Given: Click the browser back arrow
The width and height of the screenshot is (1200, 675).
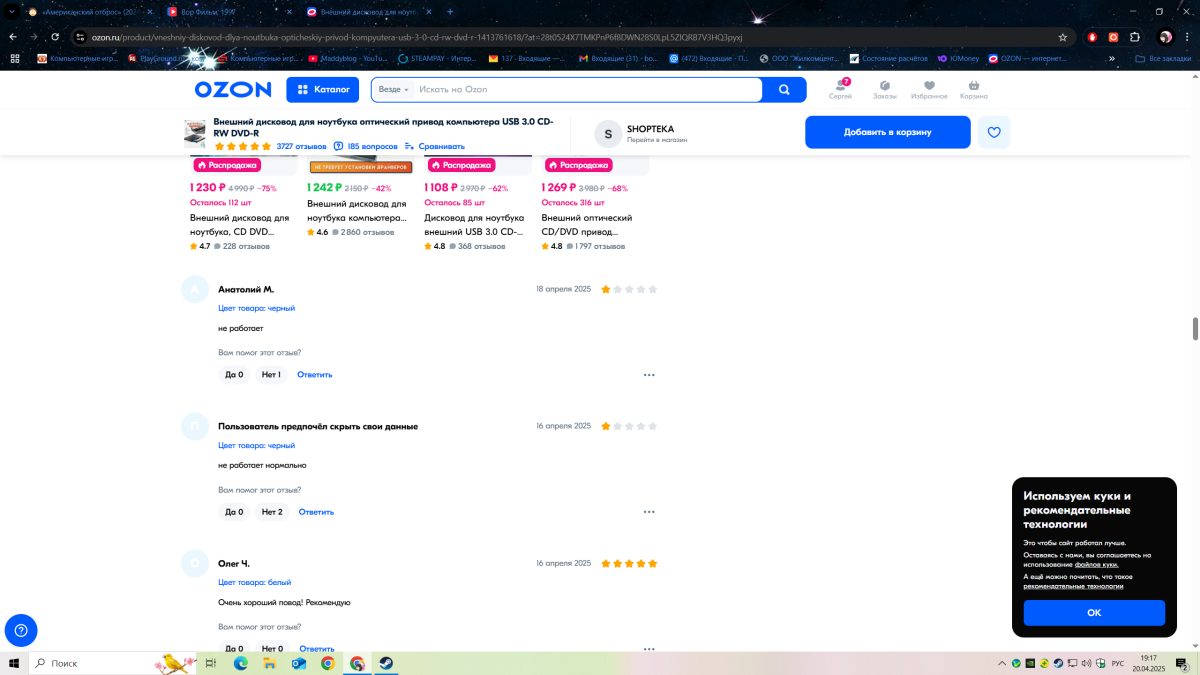Looking at the screenshot, I should (x=12, y=37).
